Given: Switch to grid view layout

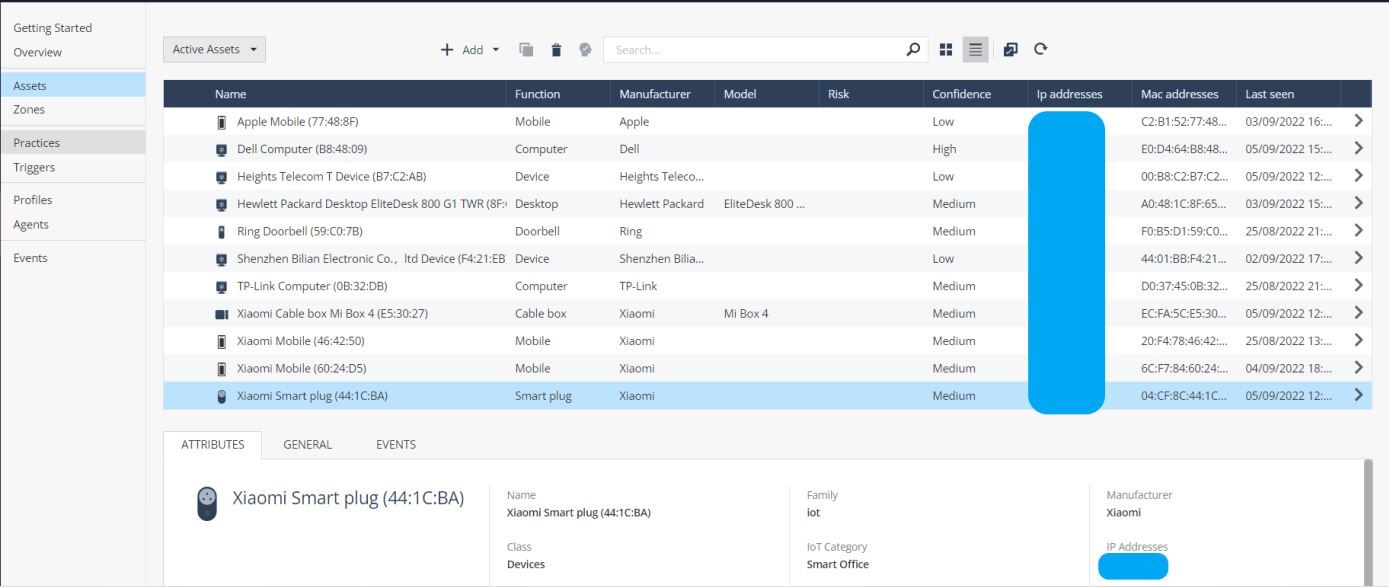Looking at the screenshot, I should click(x=944, y=48).
